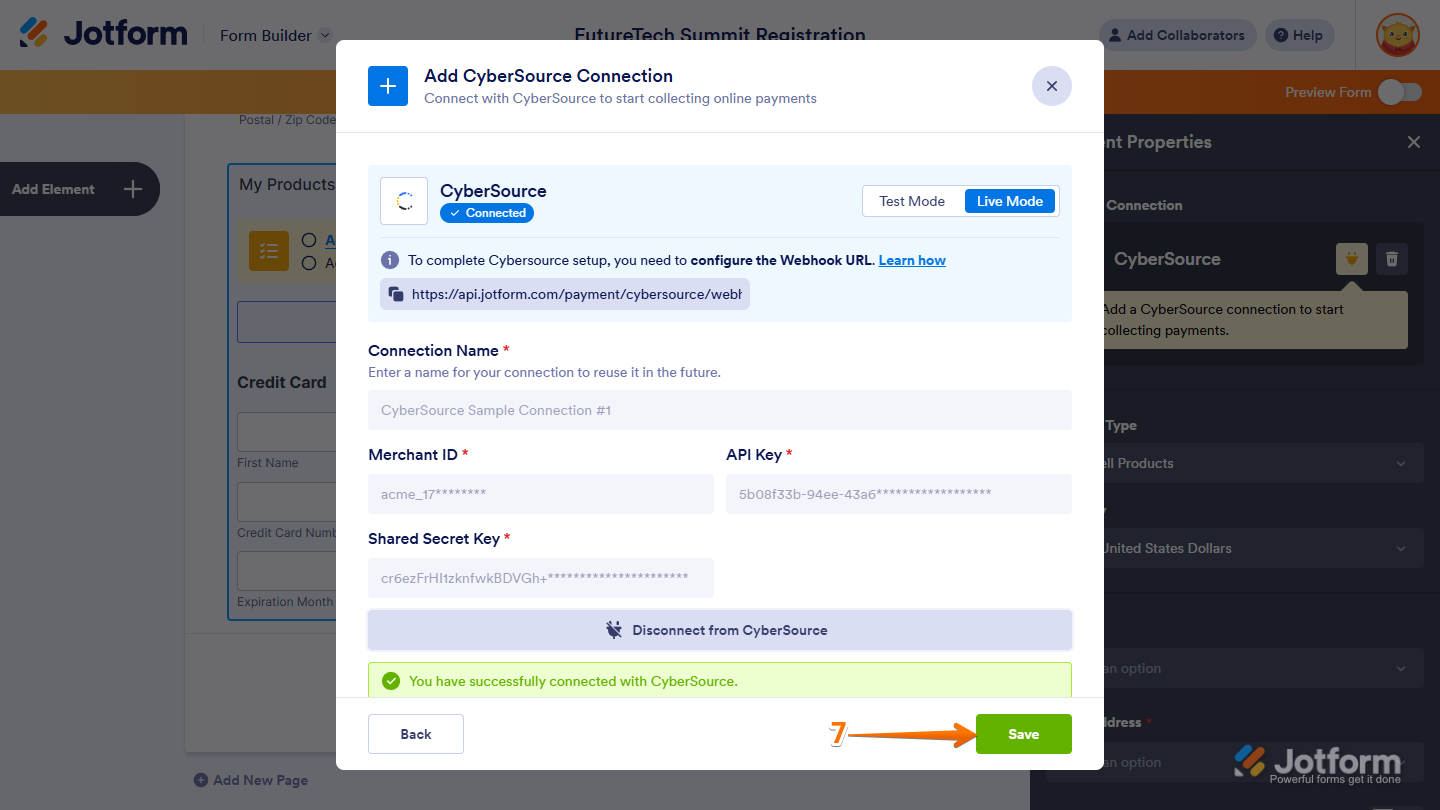Click the success checkmark icon
The width and height of the screenshot is (1440, 810).
click(x=391, y=681)
